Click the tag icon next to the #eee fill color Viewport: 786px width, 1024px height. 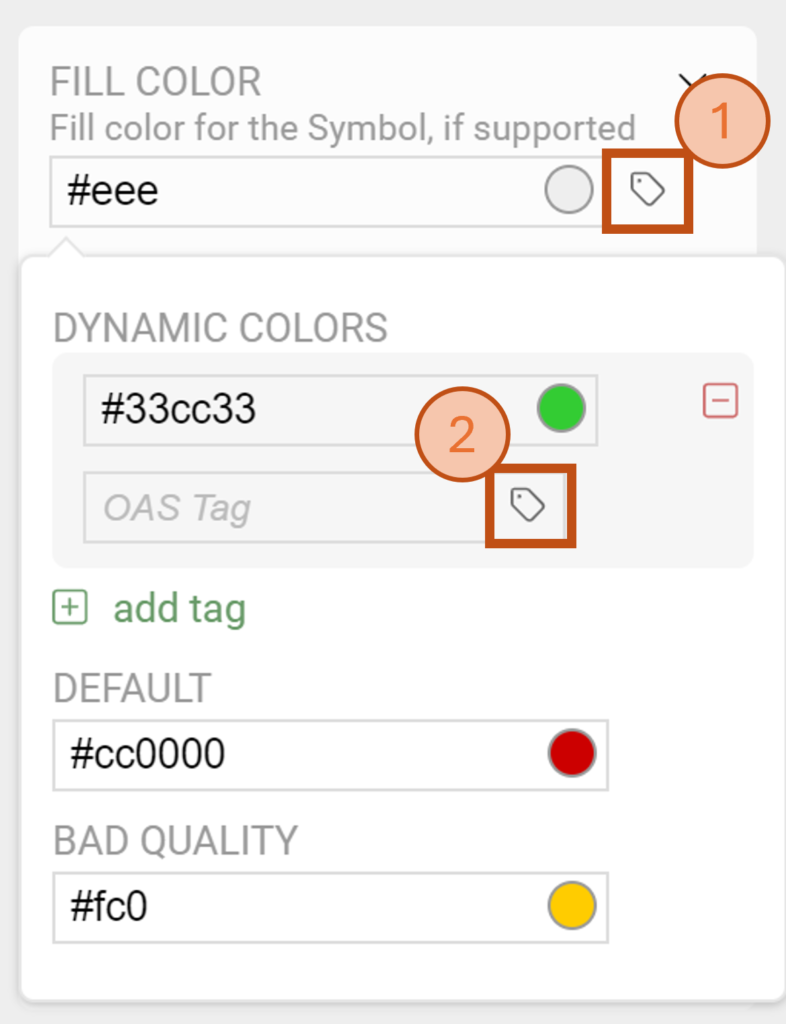(x=645, y=189)
